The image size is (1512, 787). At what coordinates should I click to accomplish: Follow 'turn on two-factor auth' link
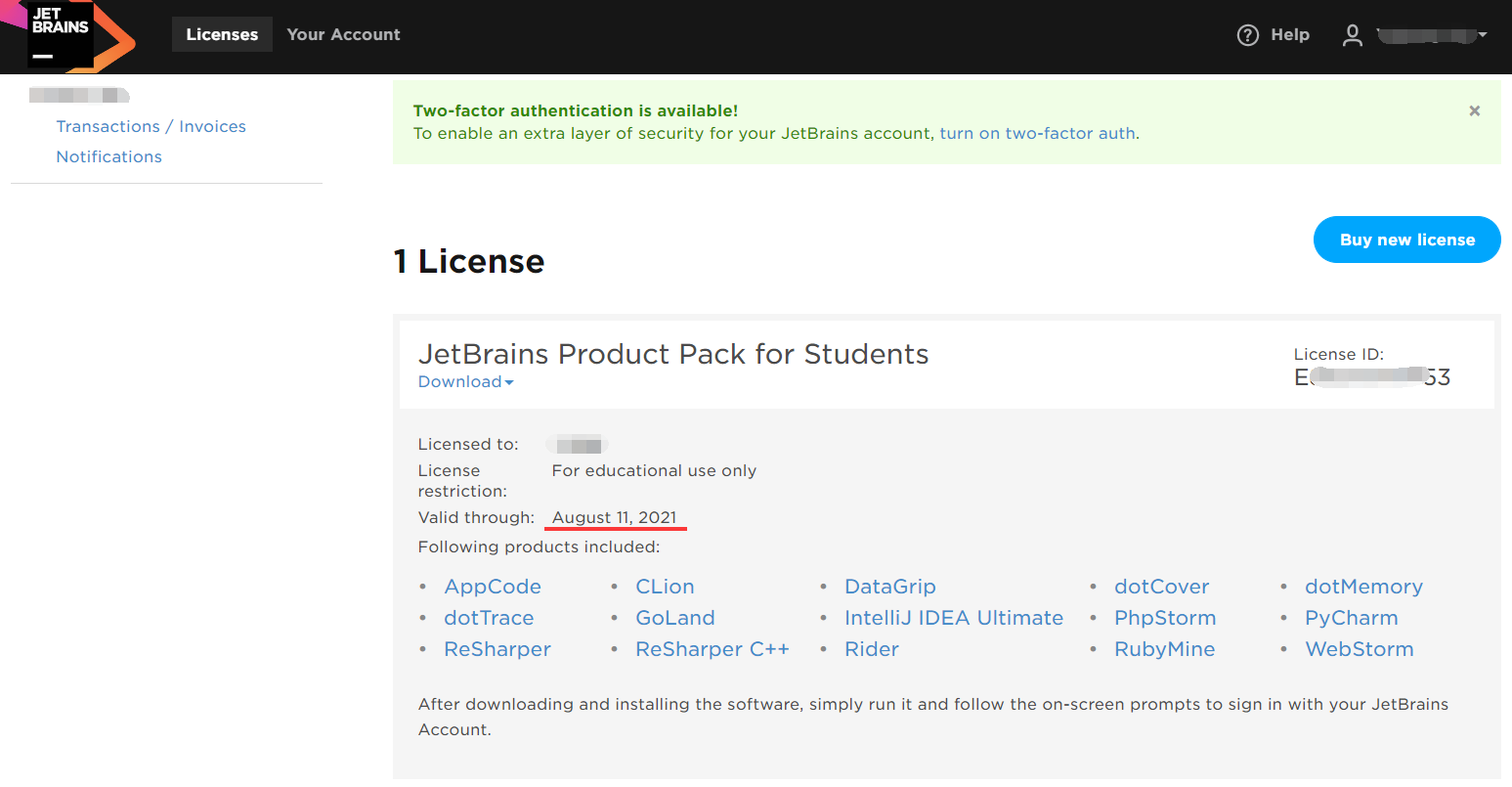[1038, 133]
